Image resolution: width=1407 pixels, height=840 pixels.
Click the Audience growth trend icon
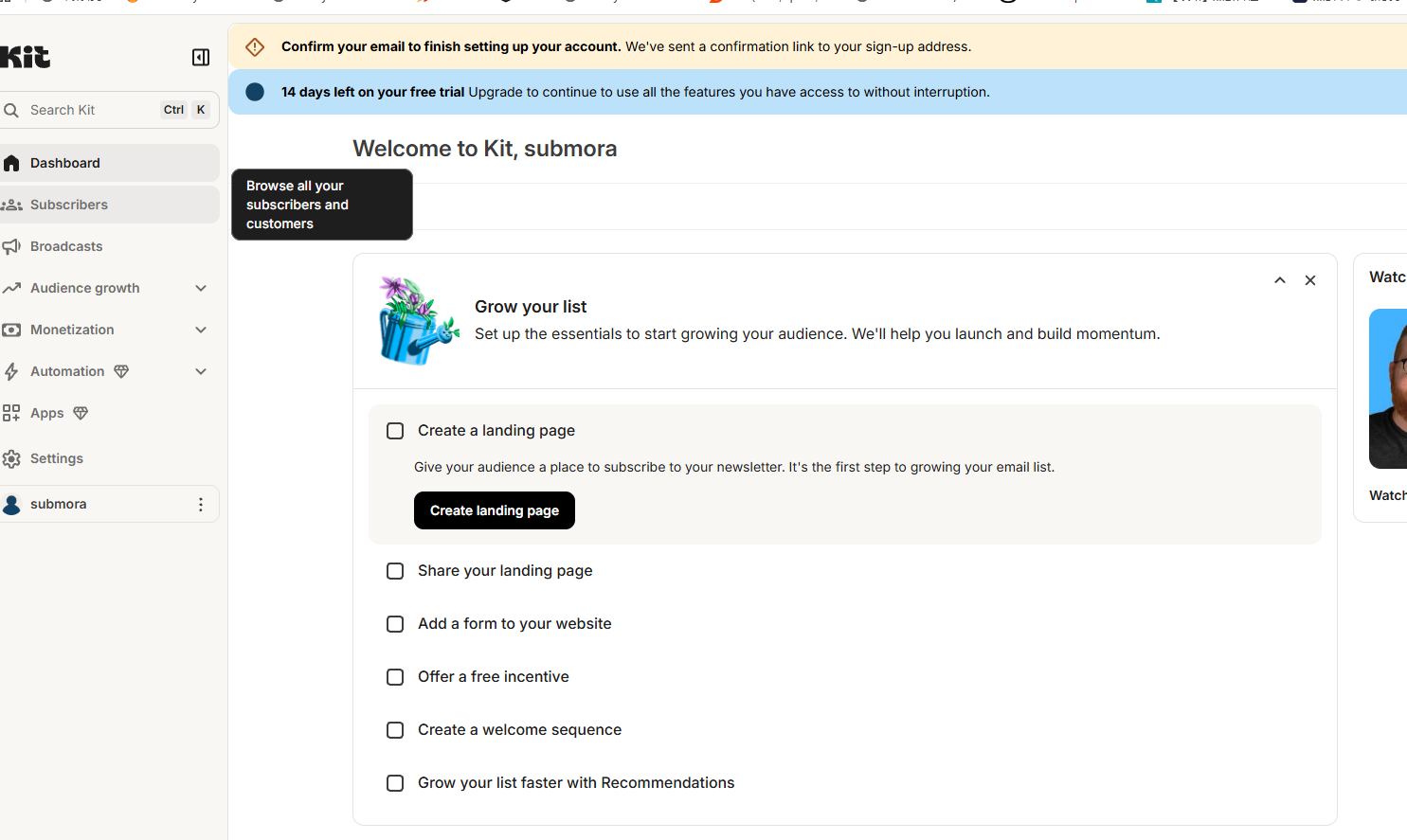coord(11,288)
